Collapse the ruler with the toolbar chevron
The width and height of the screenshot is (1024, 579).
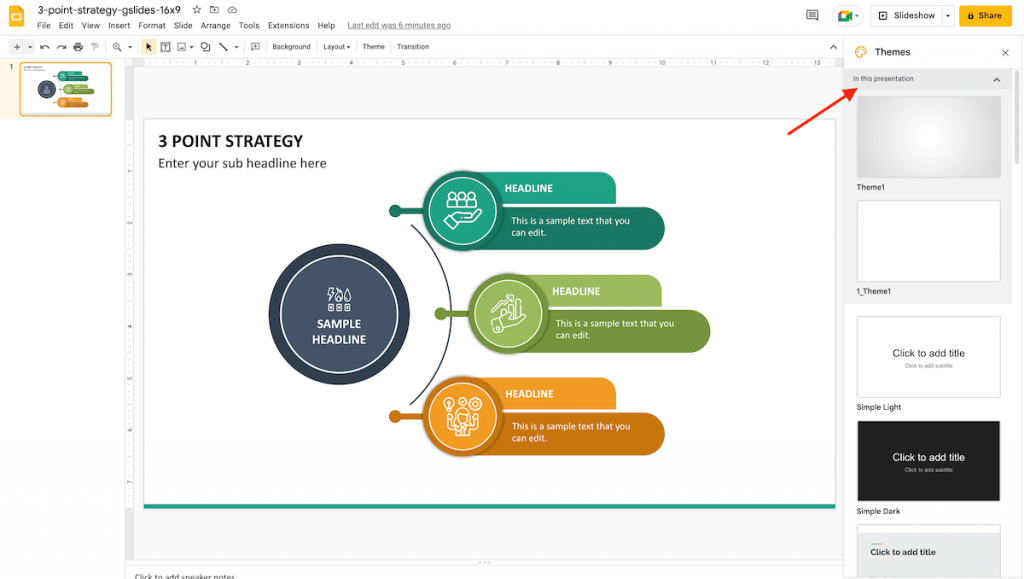(833, 46)
